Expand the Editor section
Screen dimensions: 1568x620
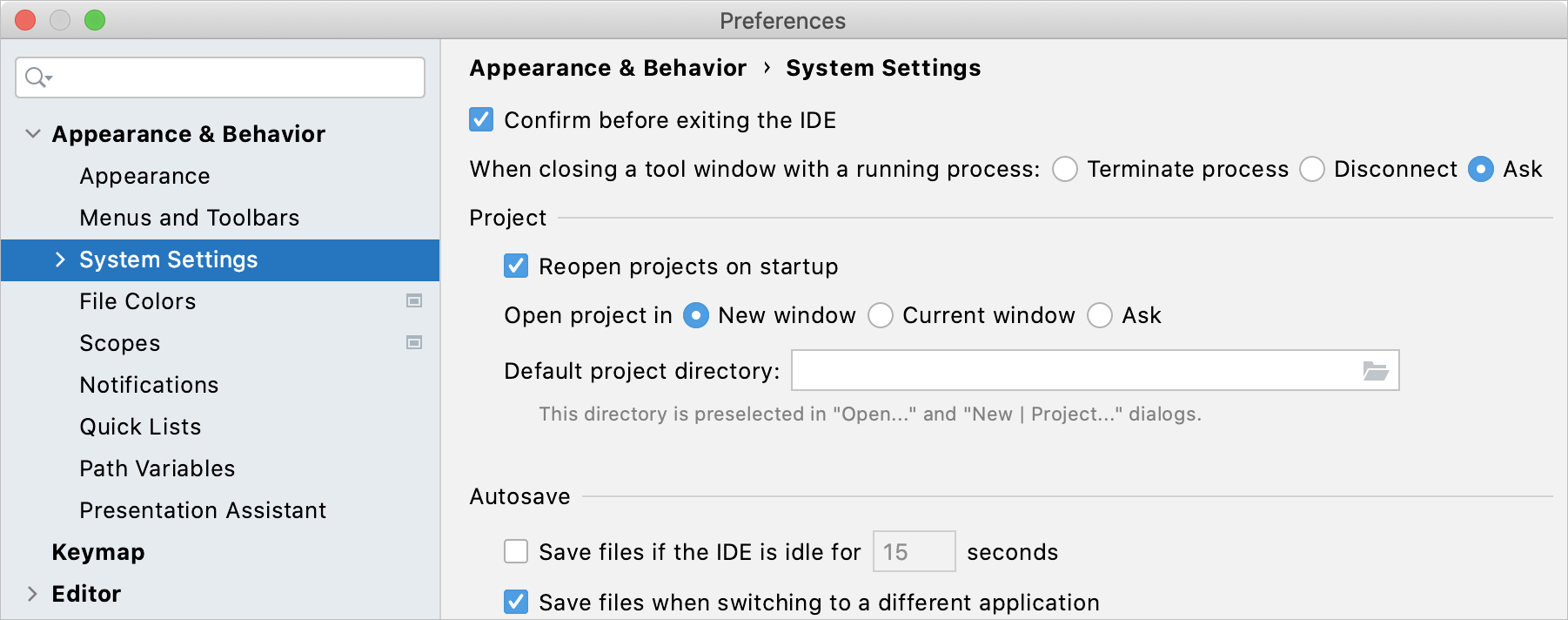click(33, 593)
